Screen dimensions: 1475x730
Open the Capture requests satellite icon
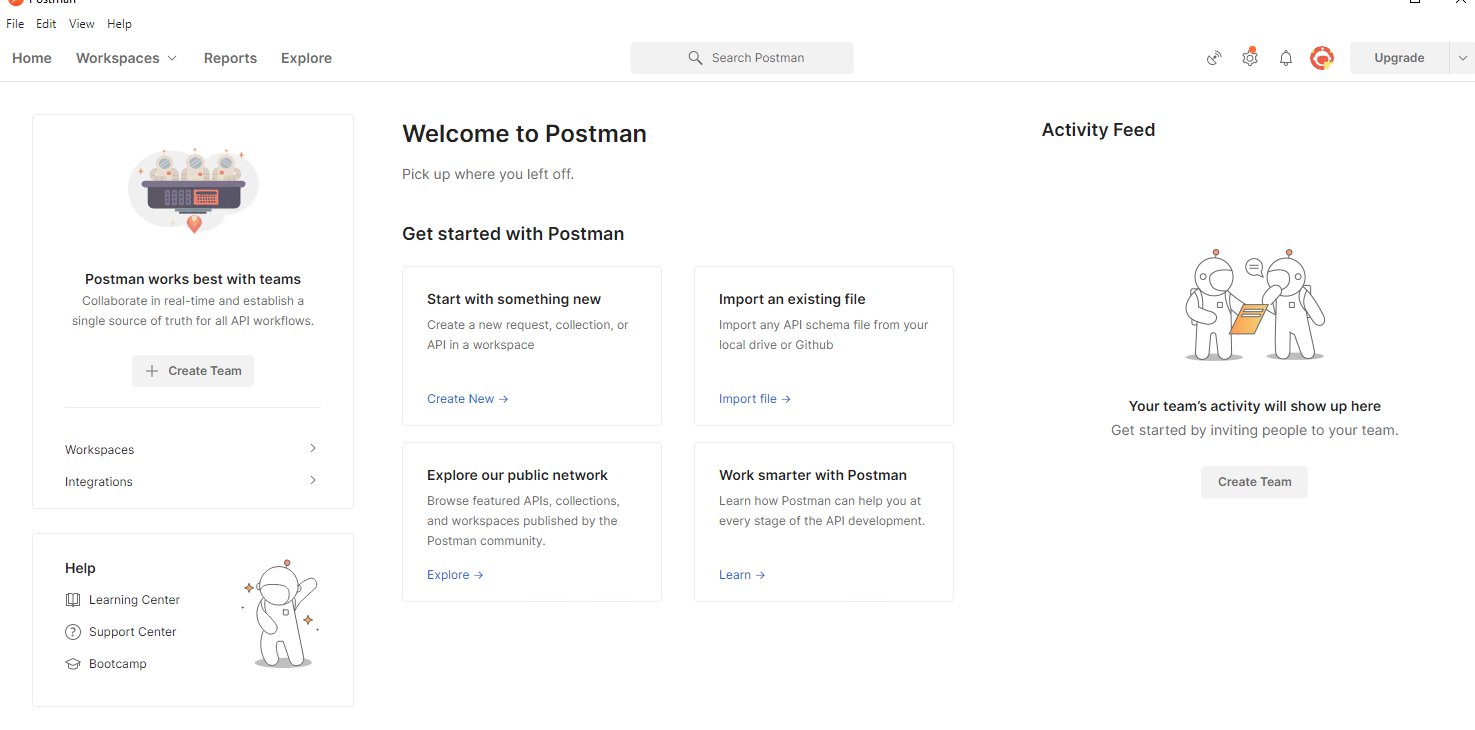click(1213, 58)
